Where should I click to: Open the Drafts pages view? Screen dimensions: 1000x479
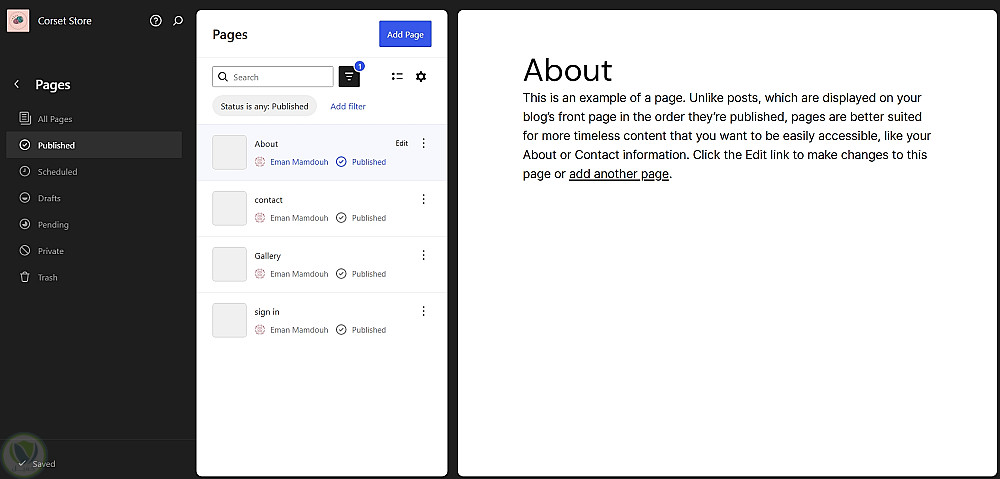[x=49, y=198]
